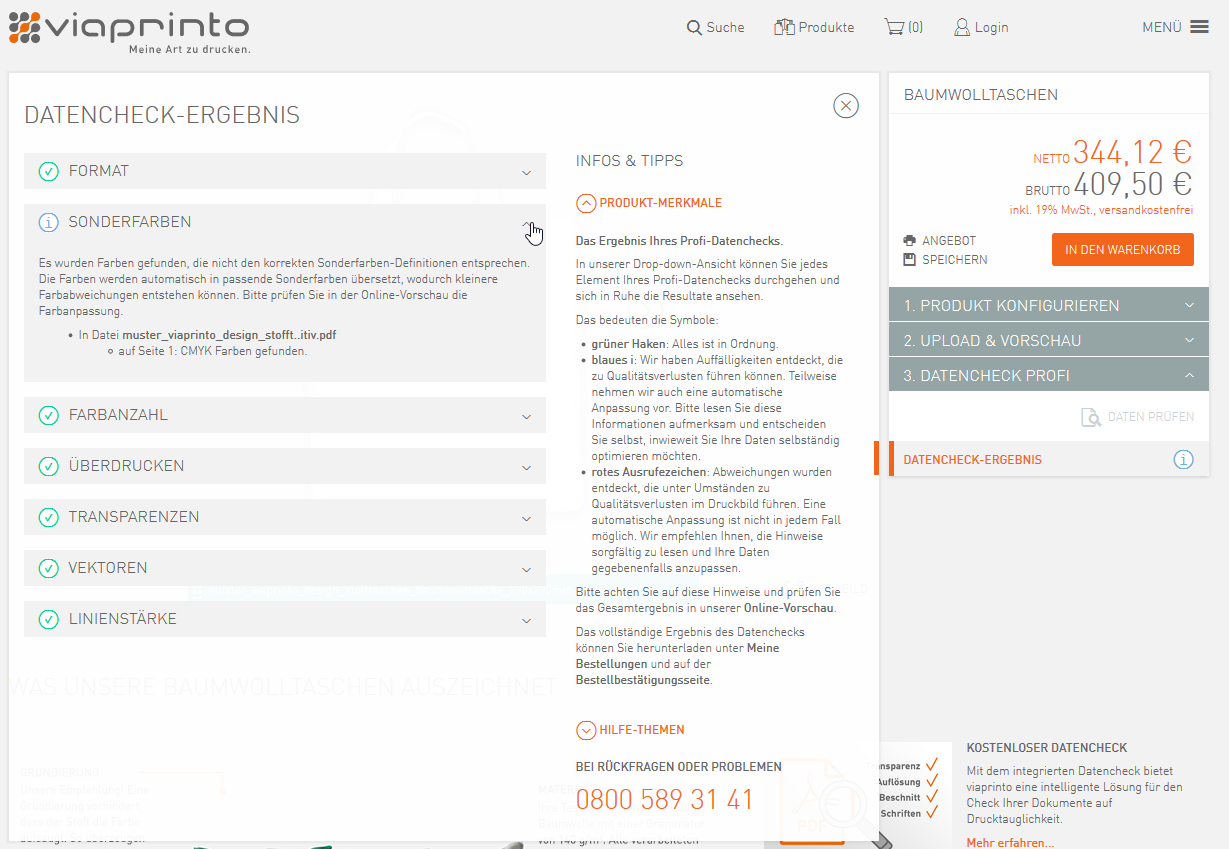1229x849 pixels.
Task: Expand step 1. PRODUKT KONFIGURIEREN
Action: (x=1049, y=305)
